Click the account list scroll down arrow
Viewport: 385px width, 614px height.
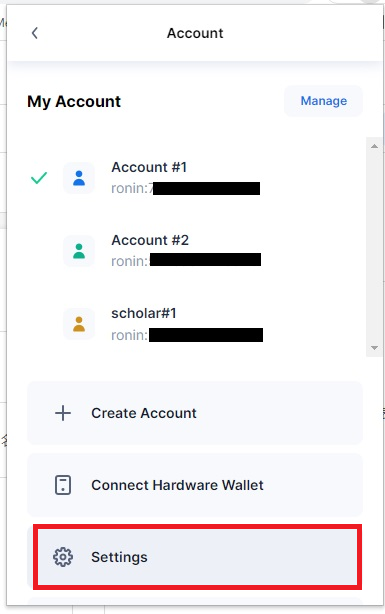tap(374, 348)
